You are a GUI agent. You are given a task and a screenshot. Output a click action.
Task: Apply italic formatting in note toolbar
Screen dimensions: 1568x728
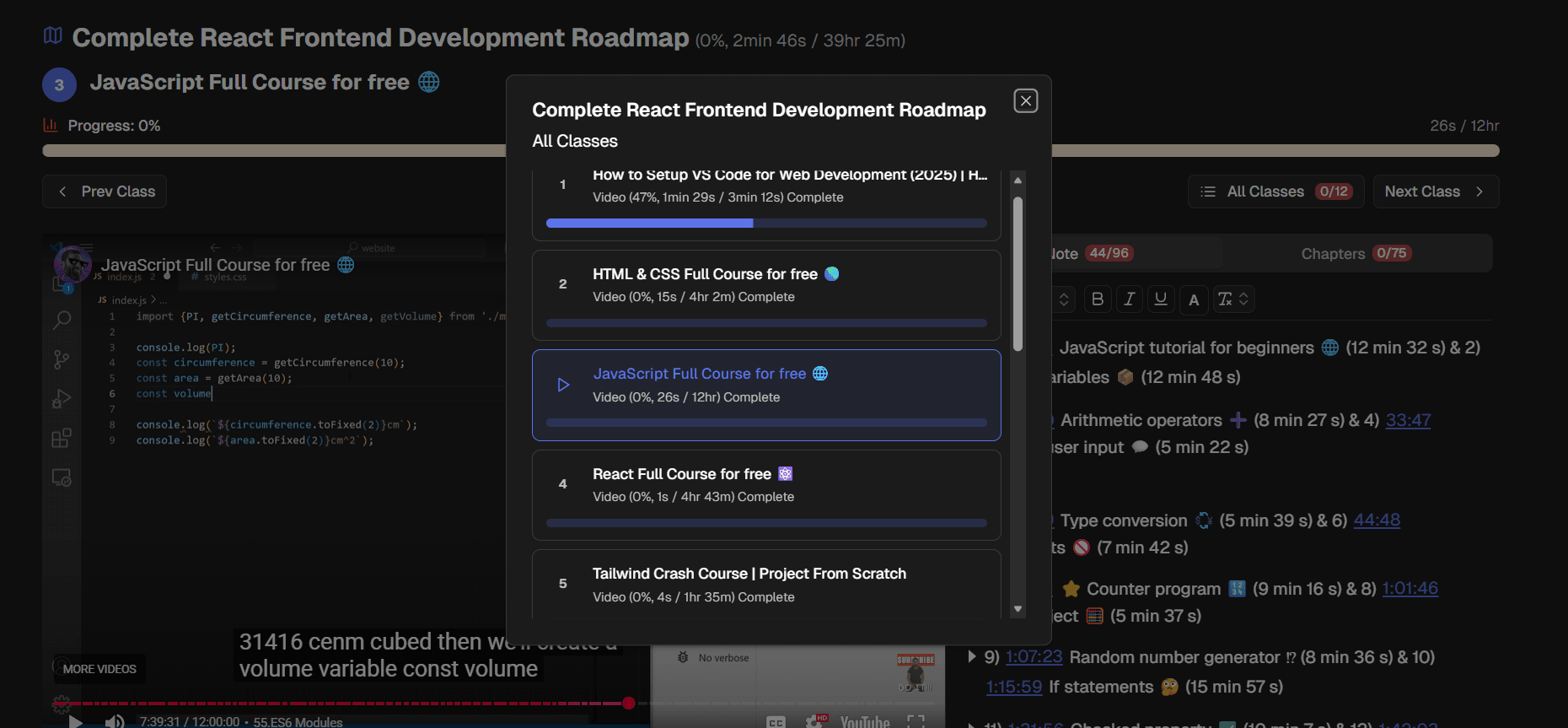point(1129,299)
